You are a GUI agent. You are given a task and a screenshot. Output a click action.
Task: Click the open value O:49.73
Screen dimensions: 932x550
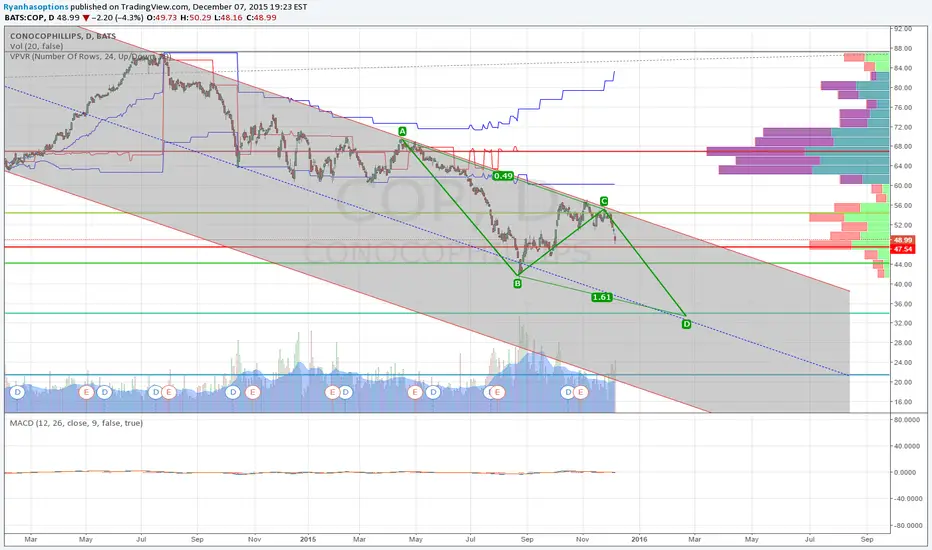point(162,17)
